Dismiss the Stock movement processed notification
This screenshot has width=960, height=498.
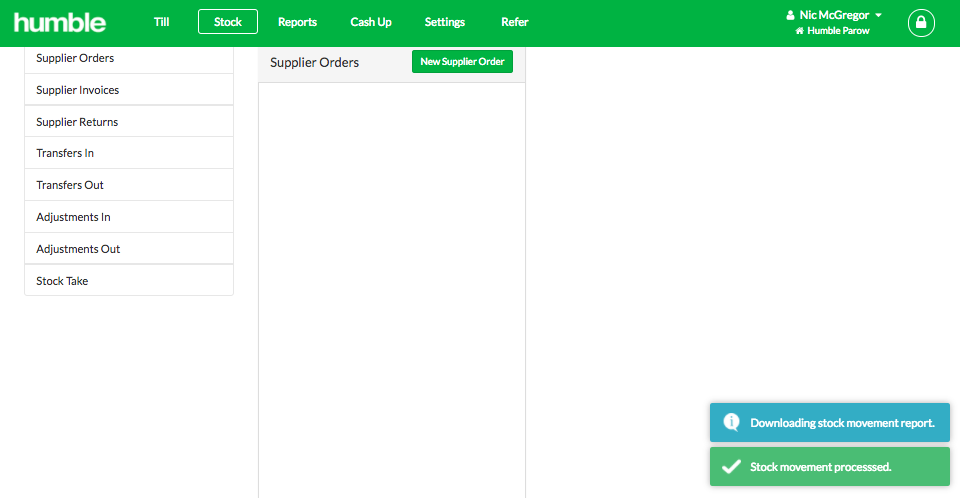point(830,467)
